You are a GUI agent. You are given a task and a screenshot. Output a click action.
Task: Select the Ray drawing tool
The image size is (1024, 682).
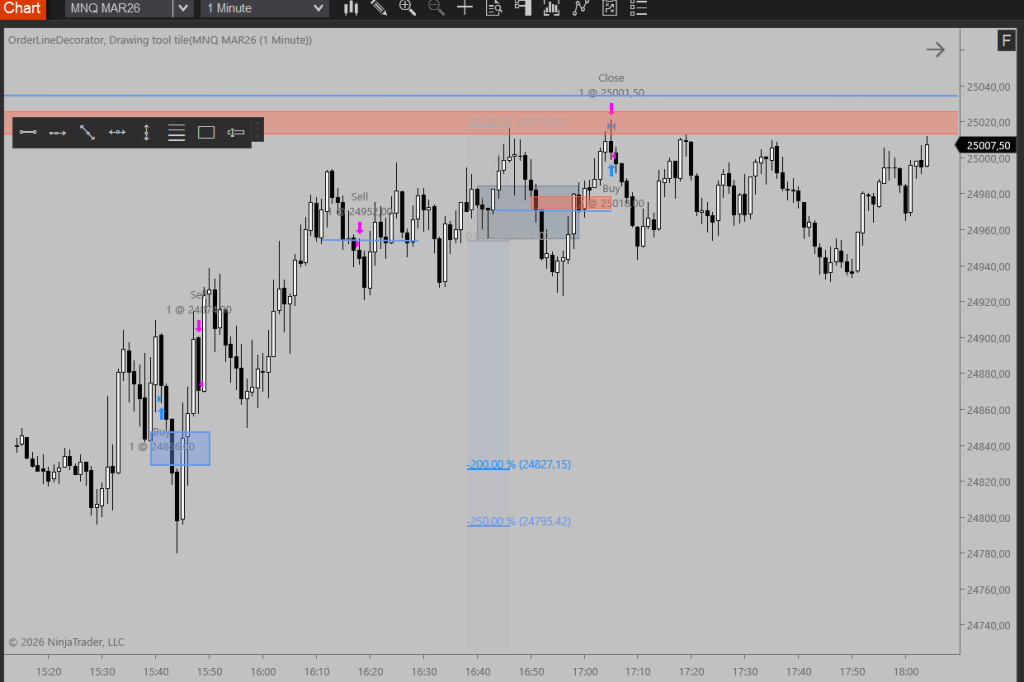tap(58, 132)
